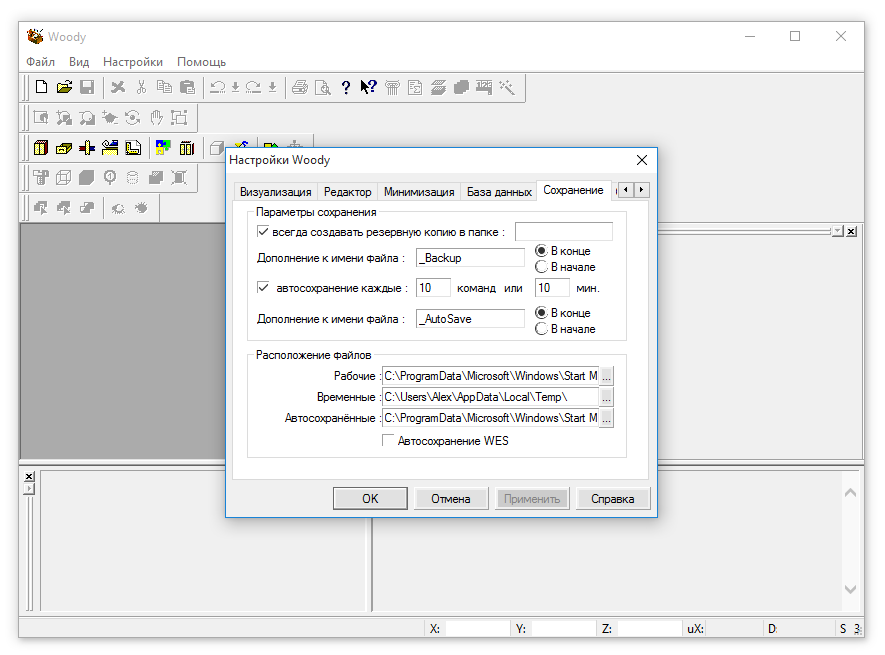Viewport: 885px width, 655px height.
Task: Create a new file from toolbar
Action: pos(41,87)
